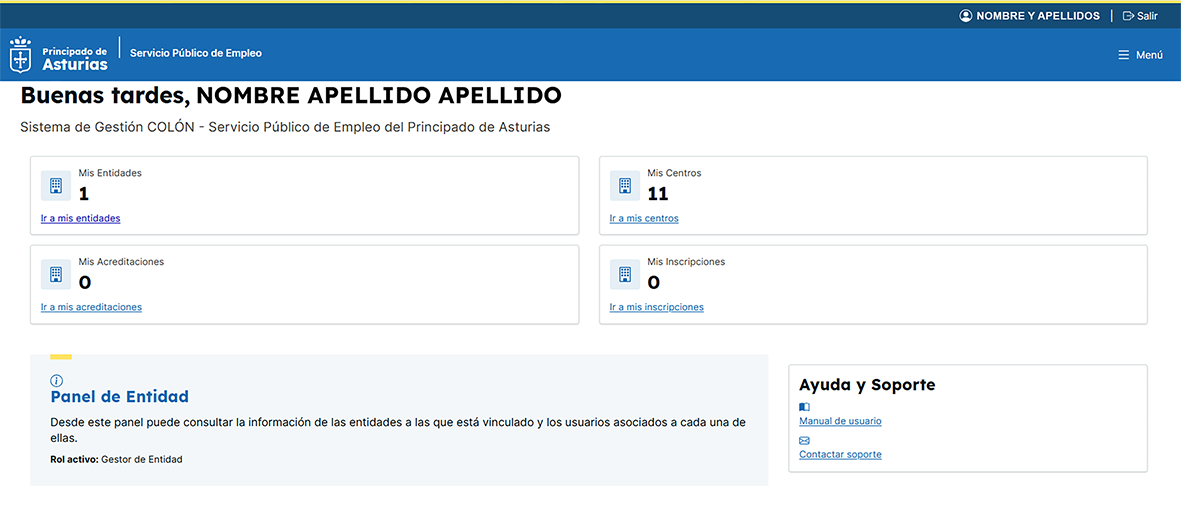Click the book icon above Manual de usuario

click(x=804, y=407)
